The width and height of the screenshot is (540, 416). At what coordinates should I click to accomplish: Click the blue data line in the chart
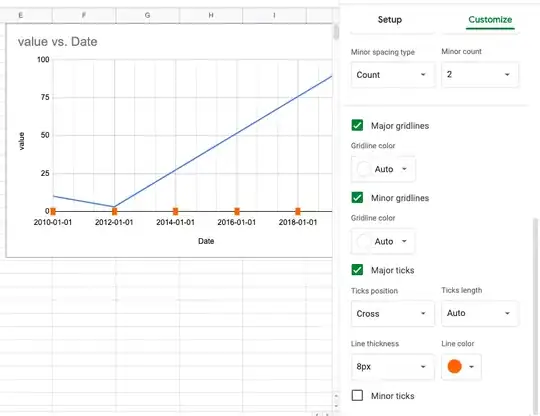pyautogui.click(x=207, y=151)
